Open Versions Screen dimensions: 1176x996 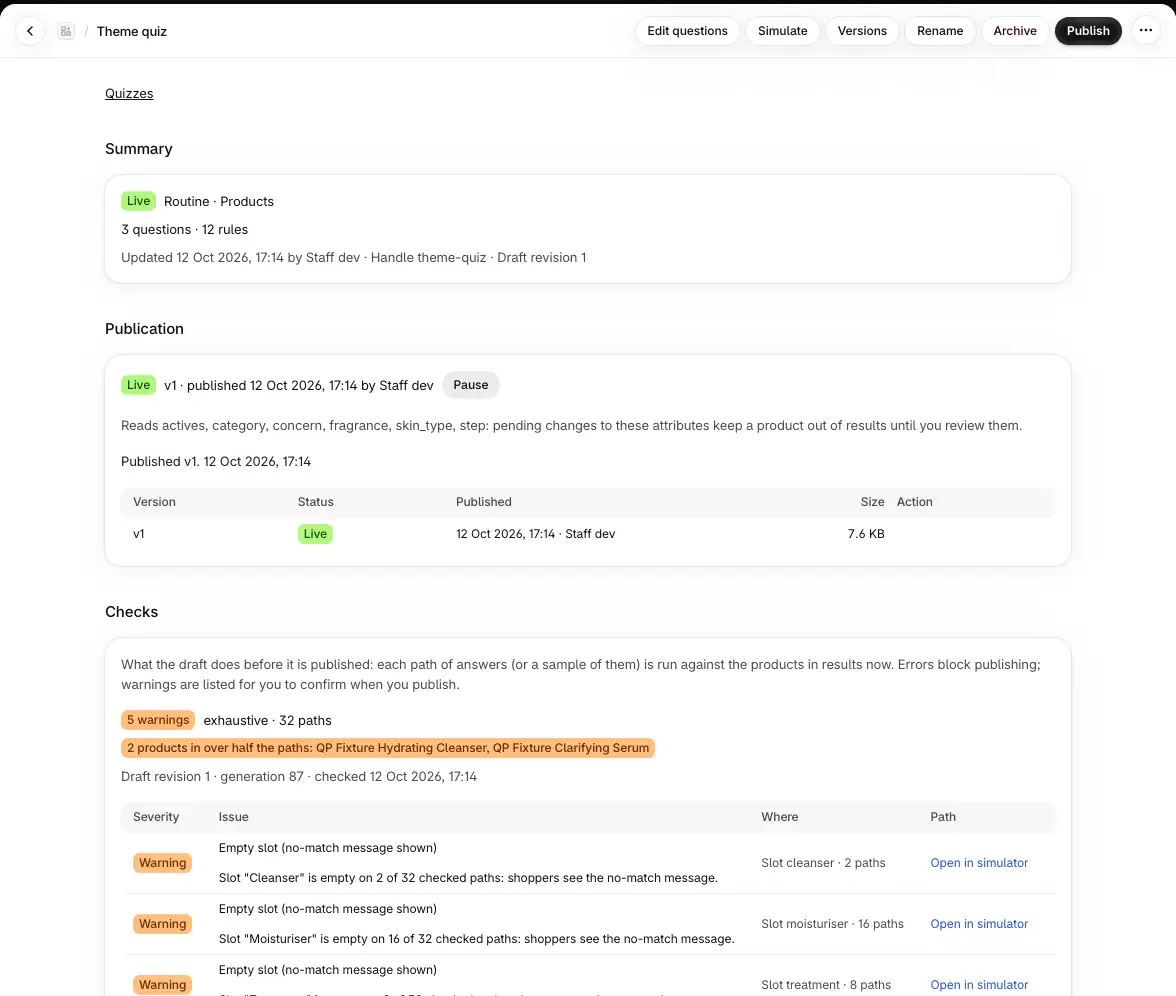pos(862,31)
